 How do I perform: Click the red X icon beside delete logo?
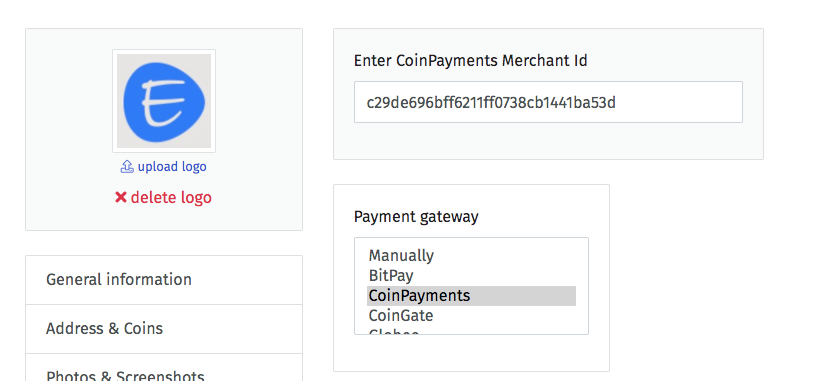click(121, 198)
